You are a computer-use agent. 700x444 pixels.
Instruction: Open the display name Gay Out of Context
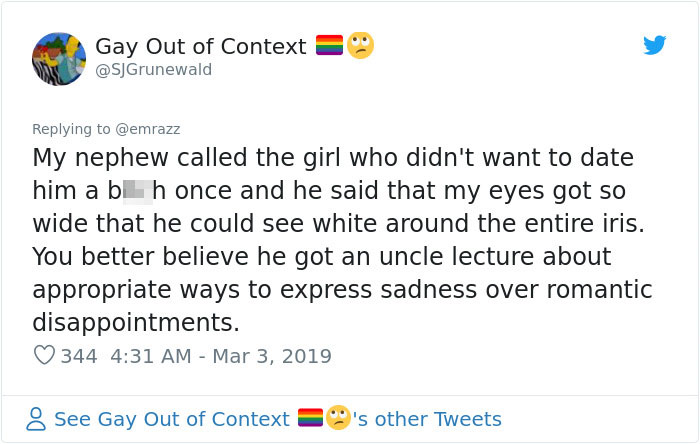200,47
